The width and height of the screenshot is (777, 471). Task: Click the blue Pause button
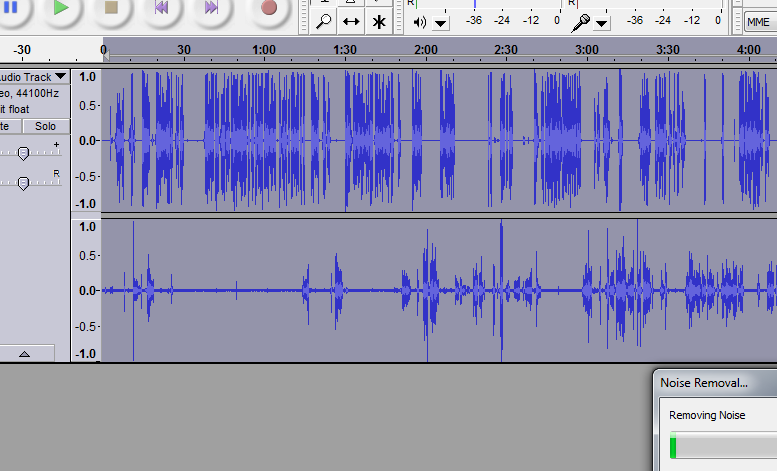click(11, 8)
